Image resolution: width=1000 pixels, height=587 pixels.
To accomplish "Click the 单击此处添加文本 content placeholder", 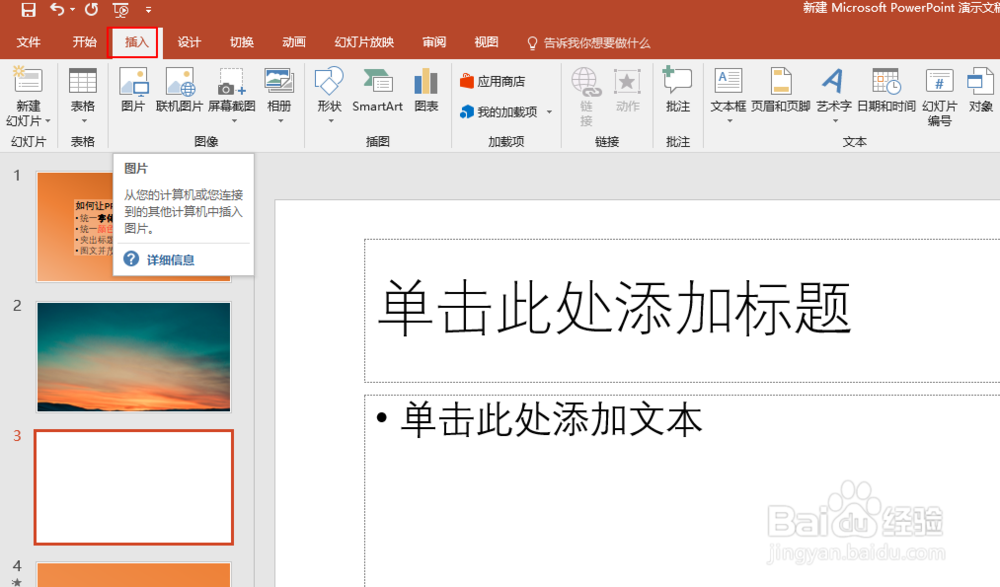I will point(682,491).
